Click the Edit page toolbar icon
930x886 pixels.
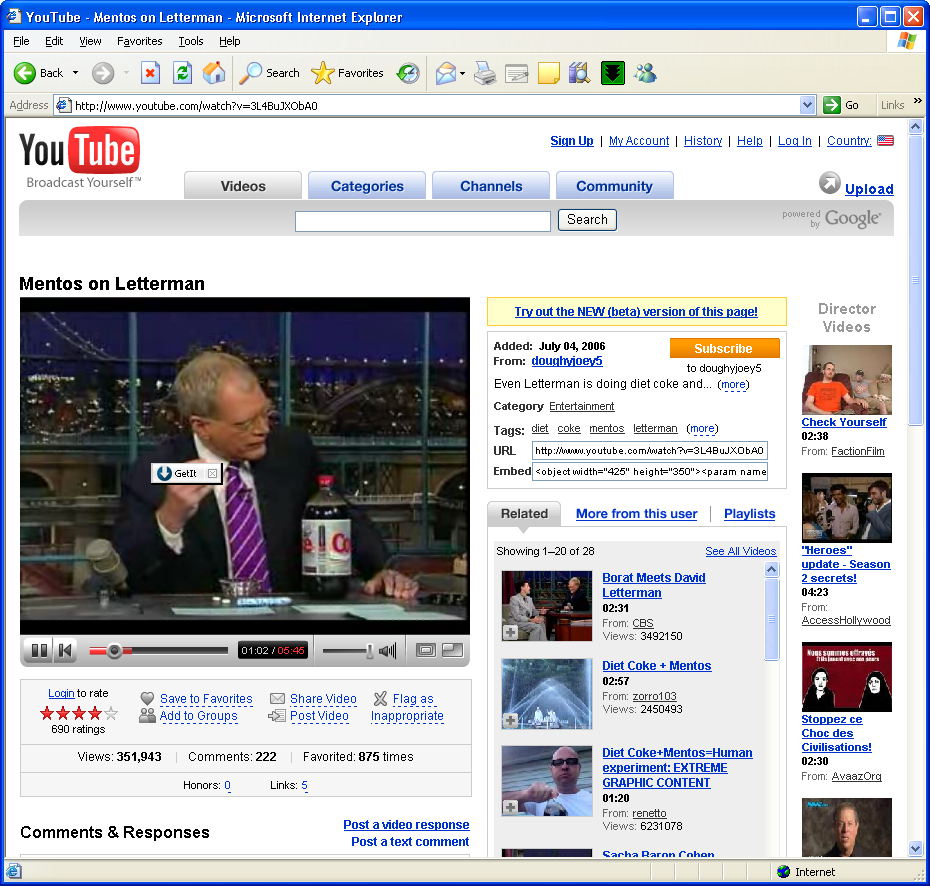[x=517, y=74]
